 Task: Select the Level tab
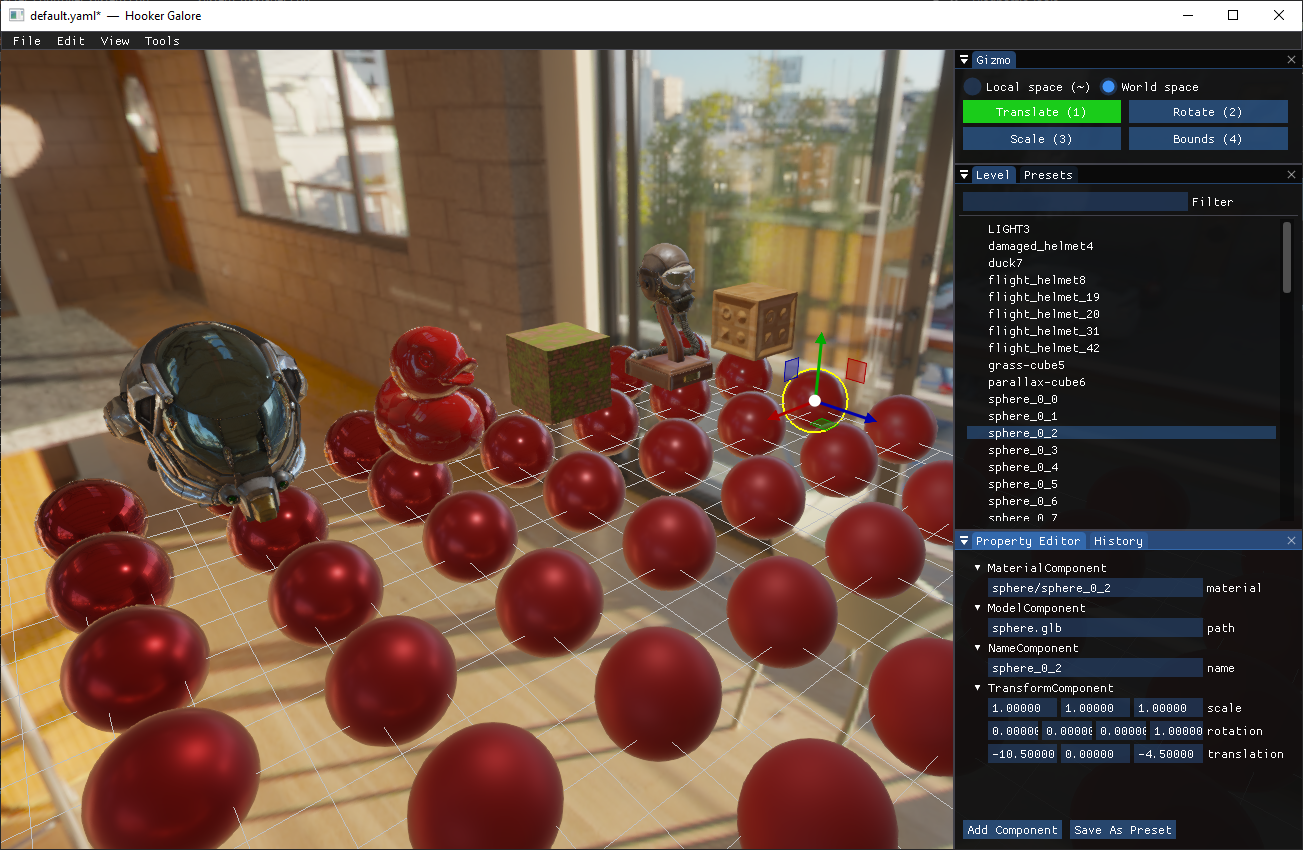(993, 175)
